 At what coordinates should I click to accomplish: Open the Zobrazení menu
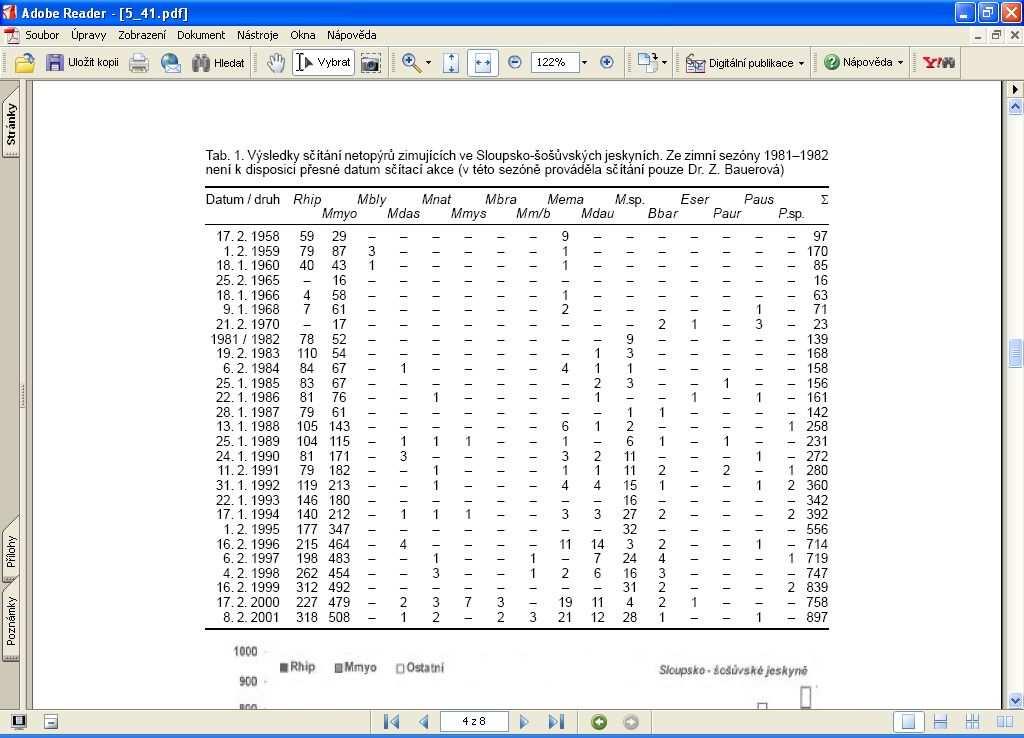click(142, 35)
